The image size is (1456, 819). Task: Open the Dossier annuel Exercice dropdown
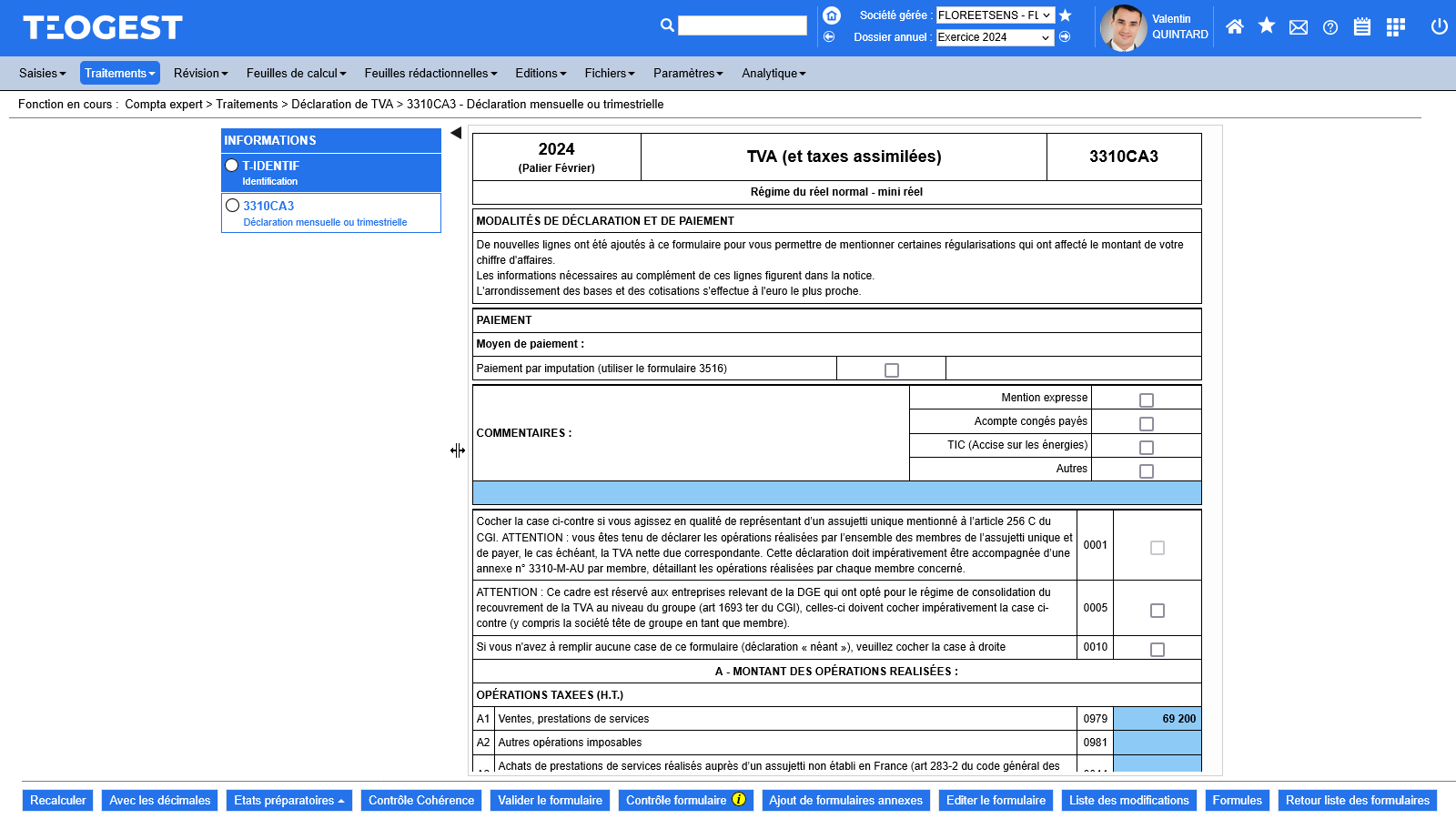995,37
